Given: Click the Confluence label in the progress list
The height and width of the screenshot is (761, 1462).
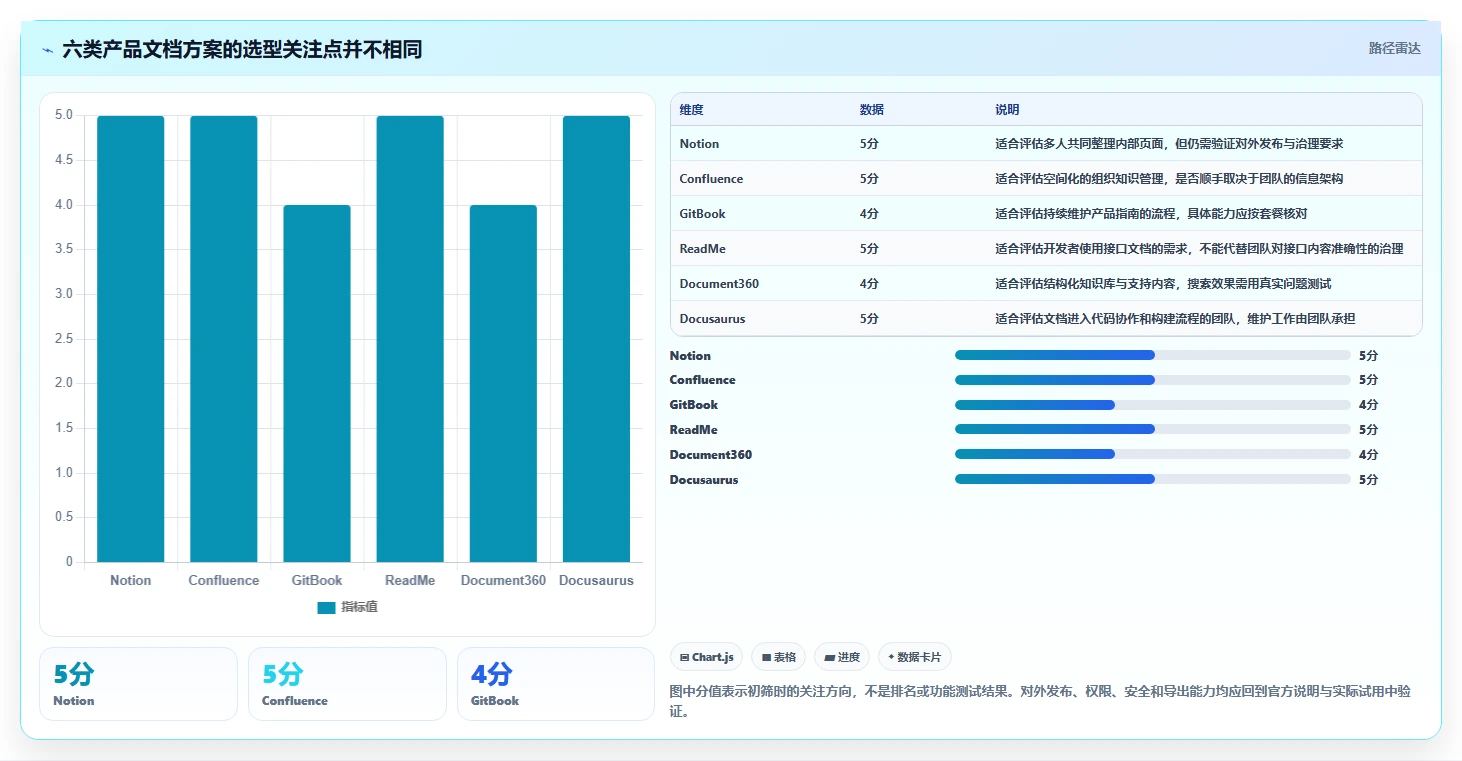Looking at the screenshot, I should pos(702,380).
